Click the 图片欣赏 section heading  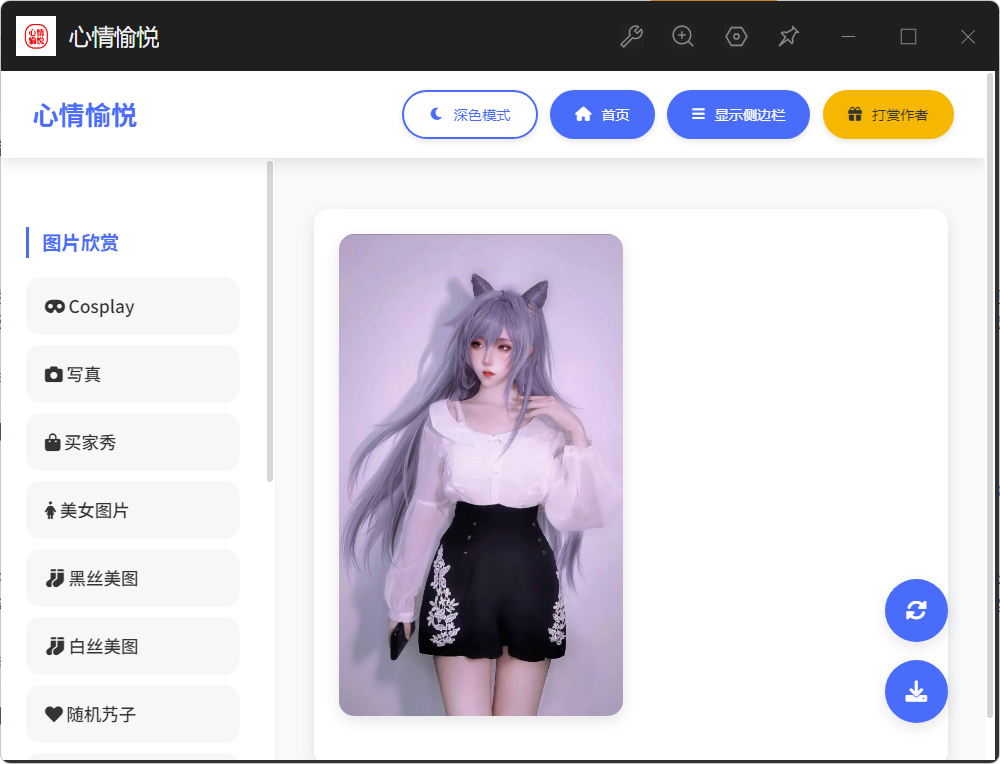(x=80, y=243)
